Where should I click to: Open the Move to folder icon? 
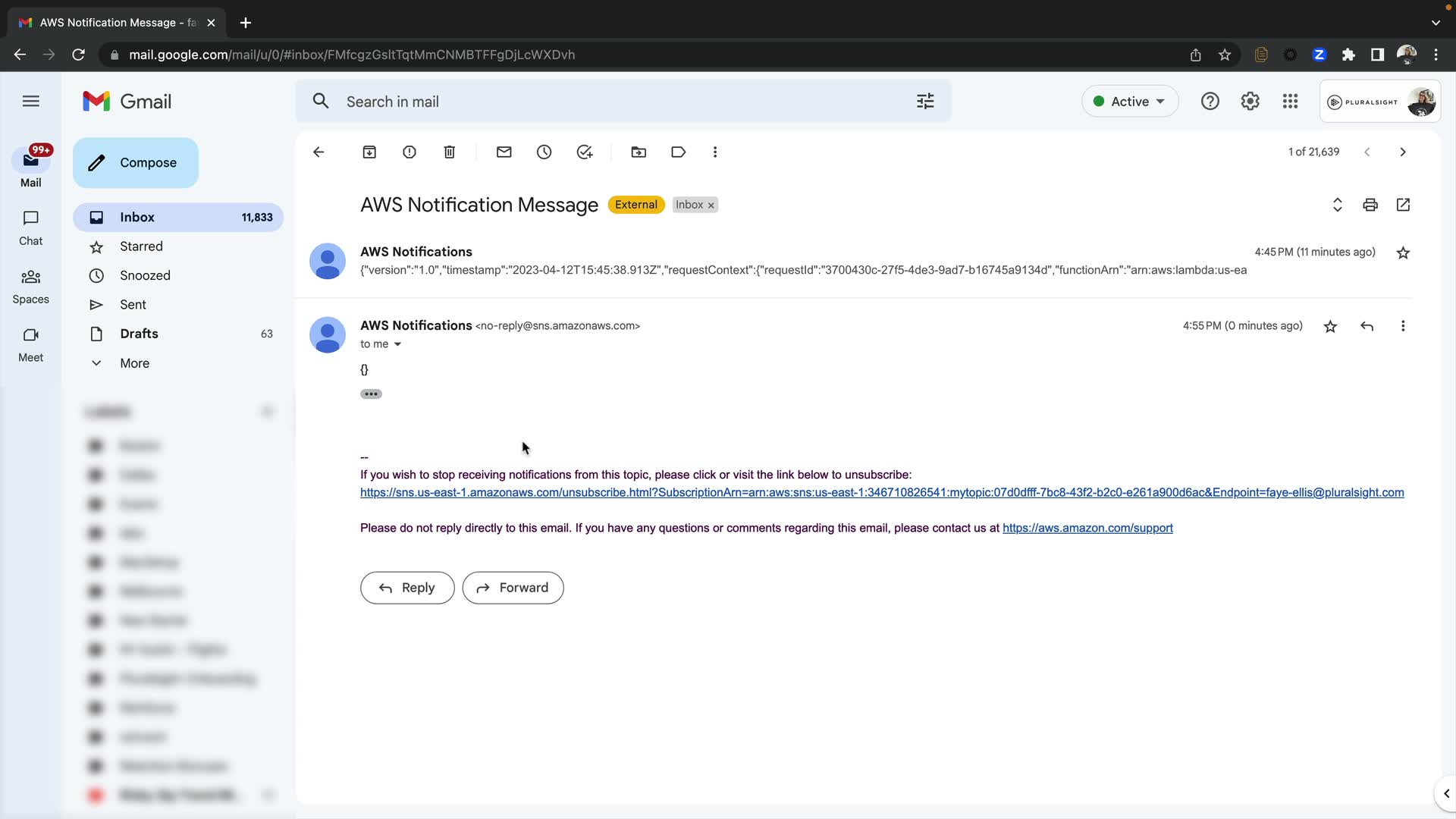tap(639, 152)
